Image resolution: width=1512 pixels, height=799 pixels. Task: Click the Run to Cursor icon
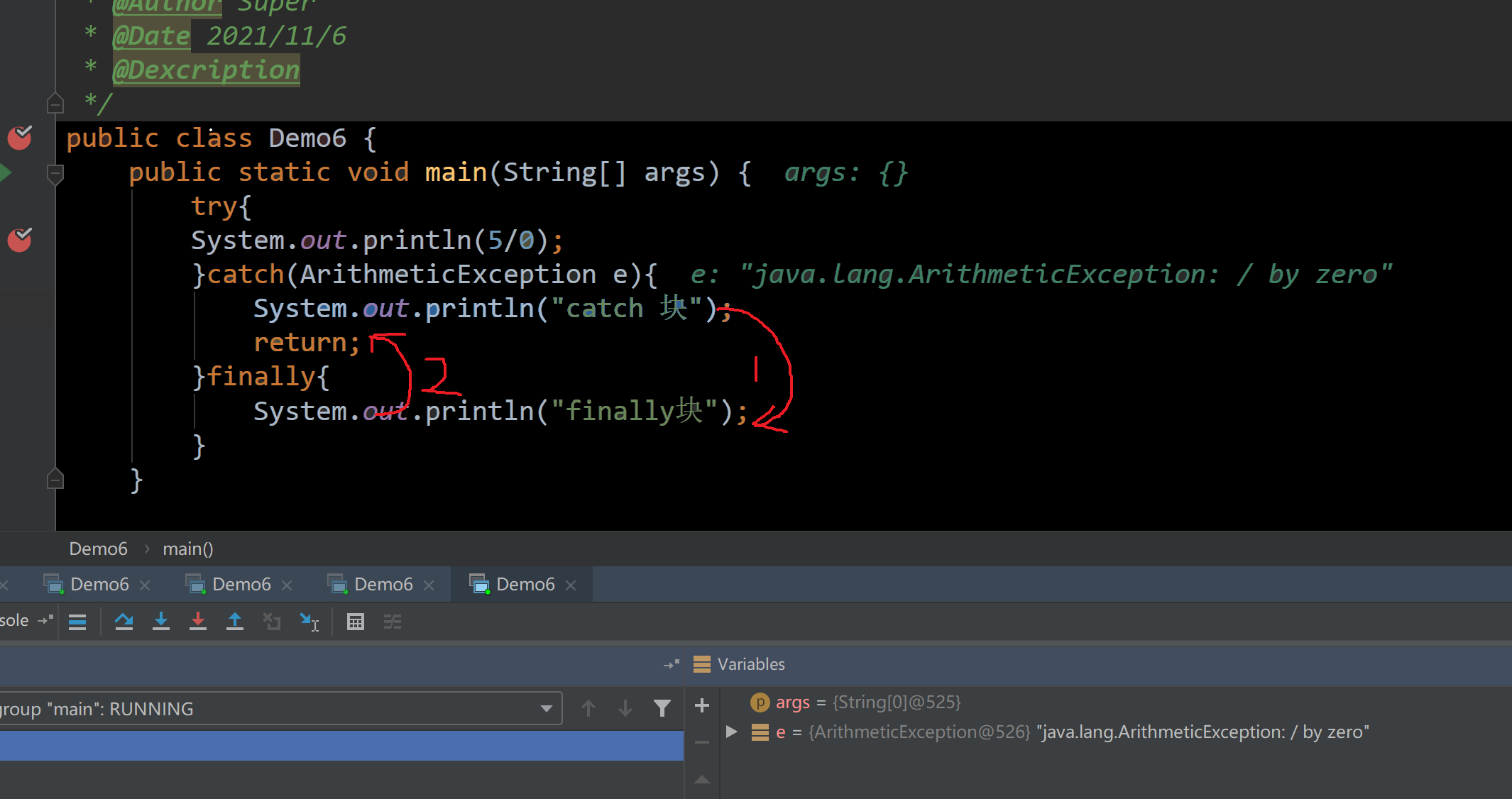tap(310, 622)
